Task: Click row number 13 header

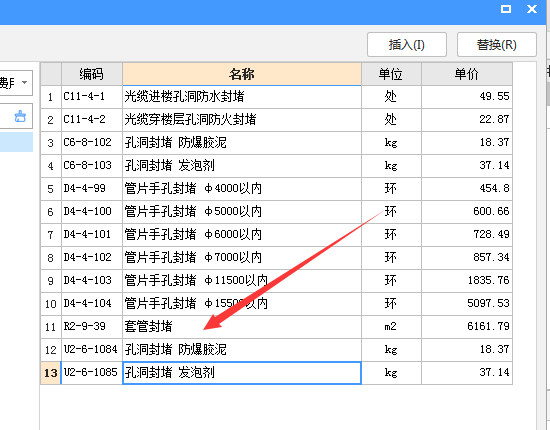Action: (51, 373)
